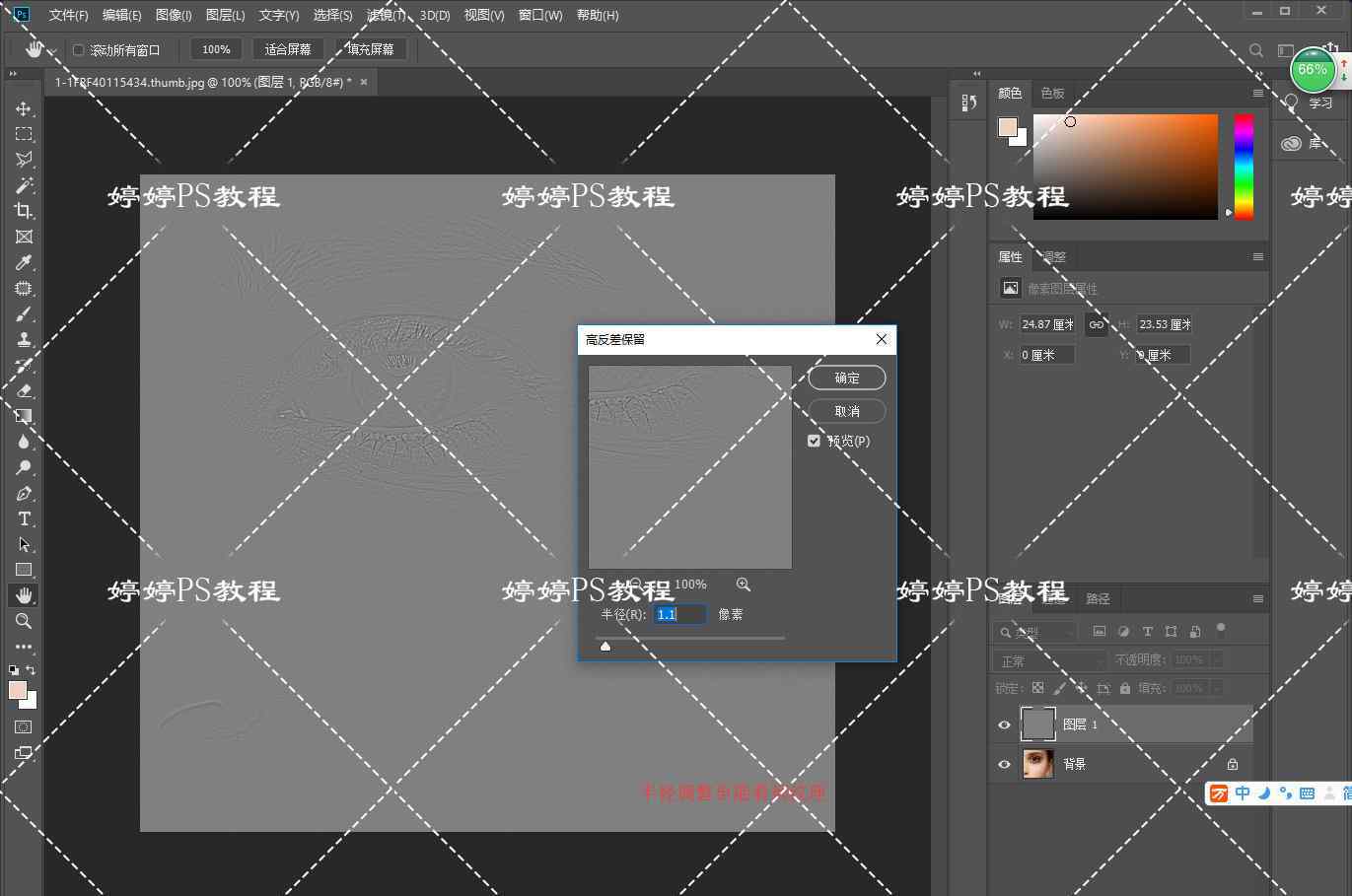Zoom in the High Pass preview
Screen dimensions: 1352x896
click(744, 585)
